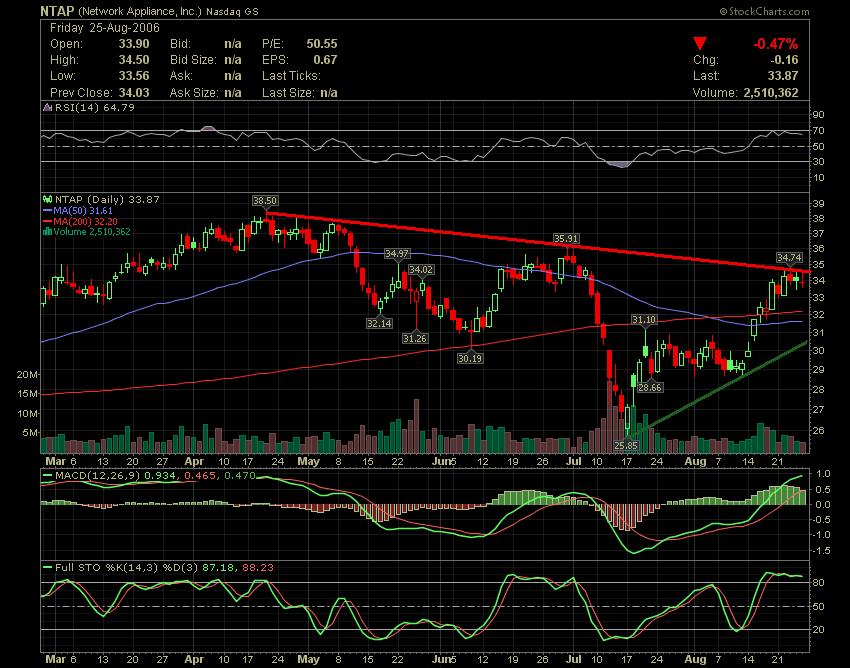Click the header Volume value at top right

coord(771,93)
